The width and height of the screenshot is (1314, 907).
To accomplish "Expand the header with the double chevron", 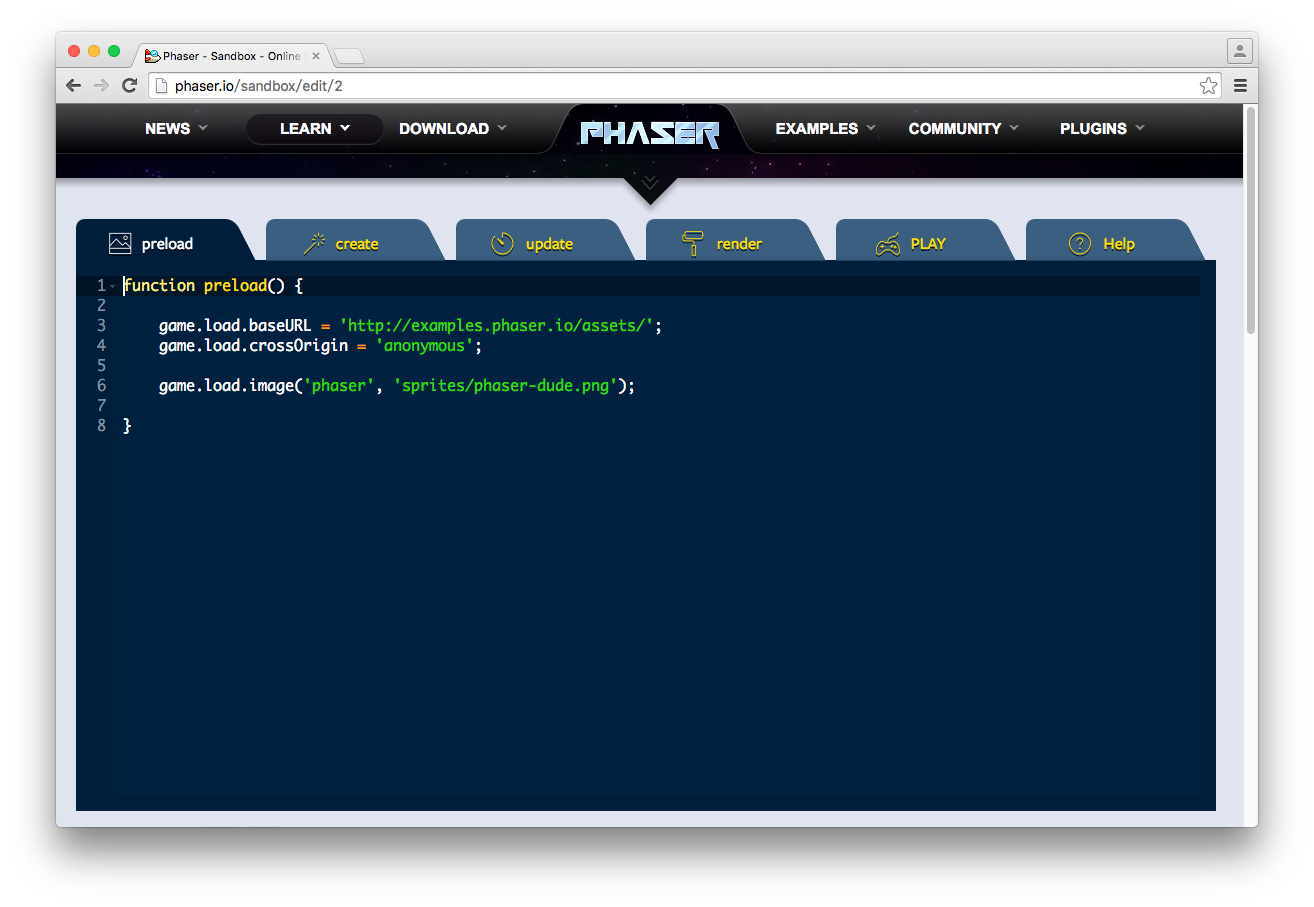I will click(650, 183).
